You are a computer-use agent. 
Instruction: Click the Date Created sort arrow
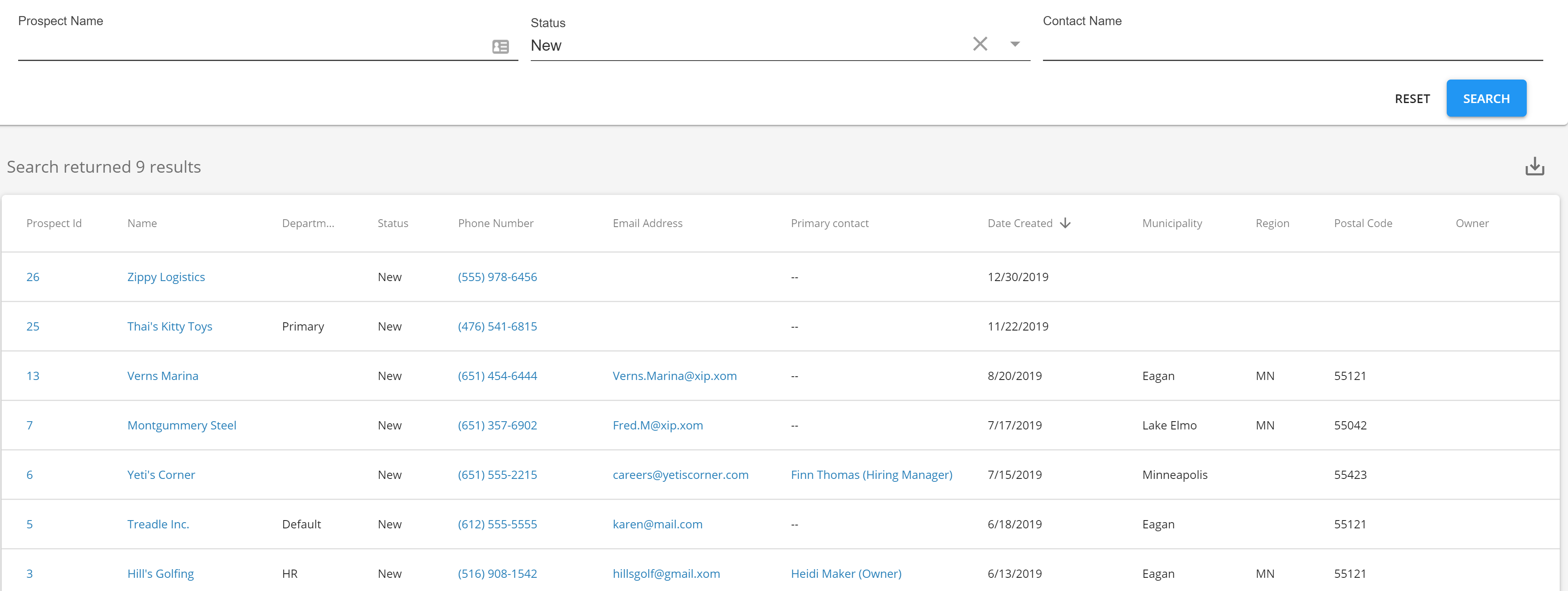pos(1064,223)
